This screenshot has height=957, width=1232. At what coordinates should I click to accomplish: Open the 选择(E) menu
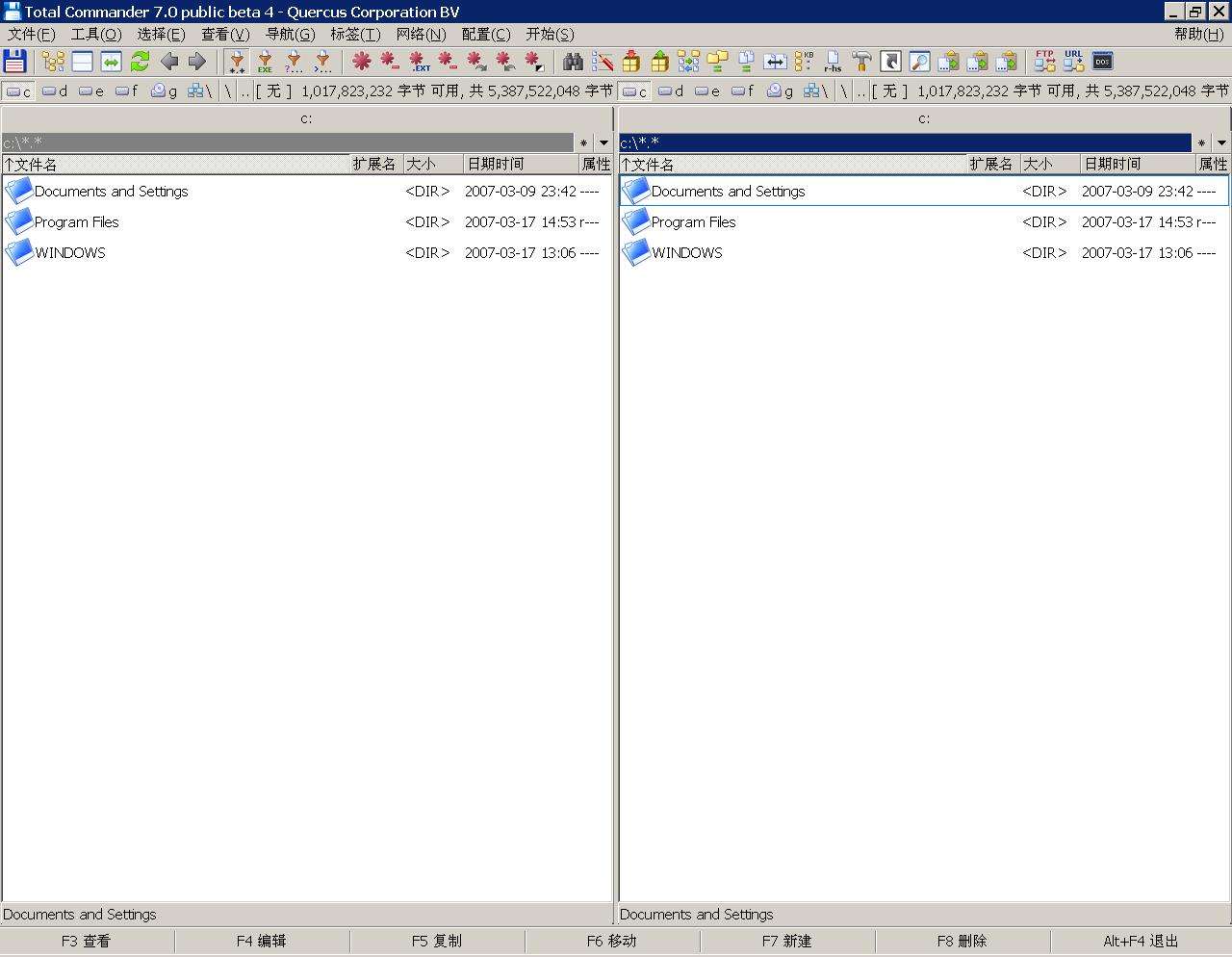[x=161, y=34]
